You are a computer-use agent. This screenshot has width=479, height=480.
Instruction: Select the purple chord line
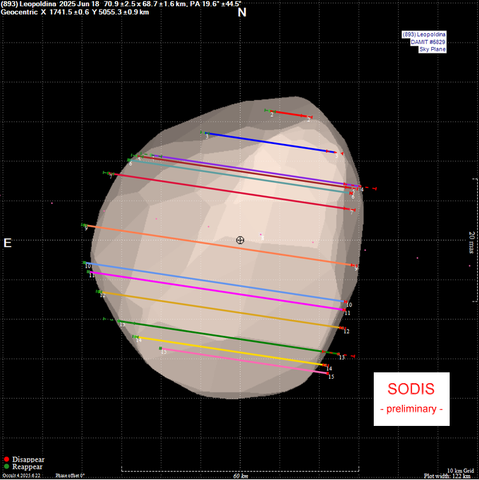pyautogui.click(x=256, y=170)
